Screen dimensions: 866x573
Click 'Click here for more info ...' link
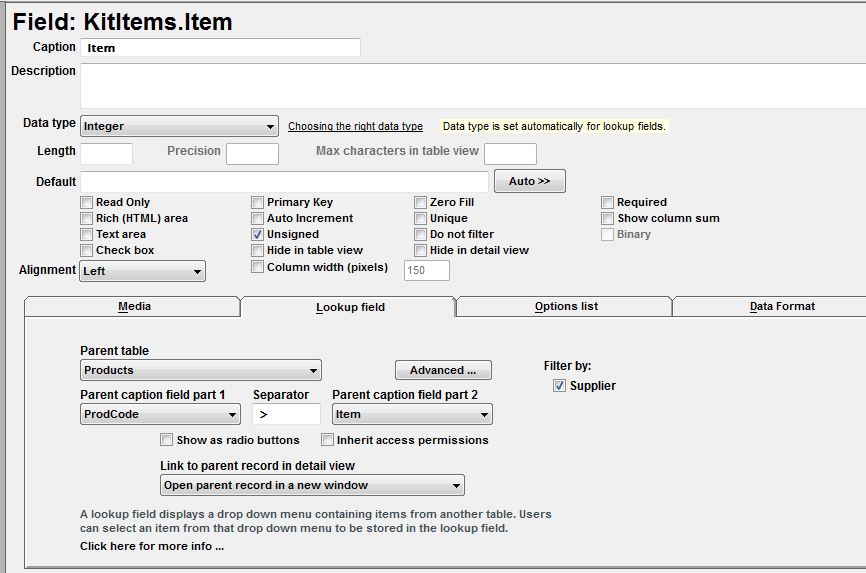152,546
